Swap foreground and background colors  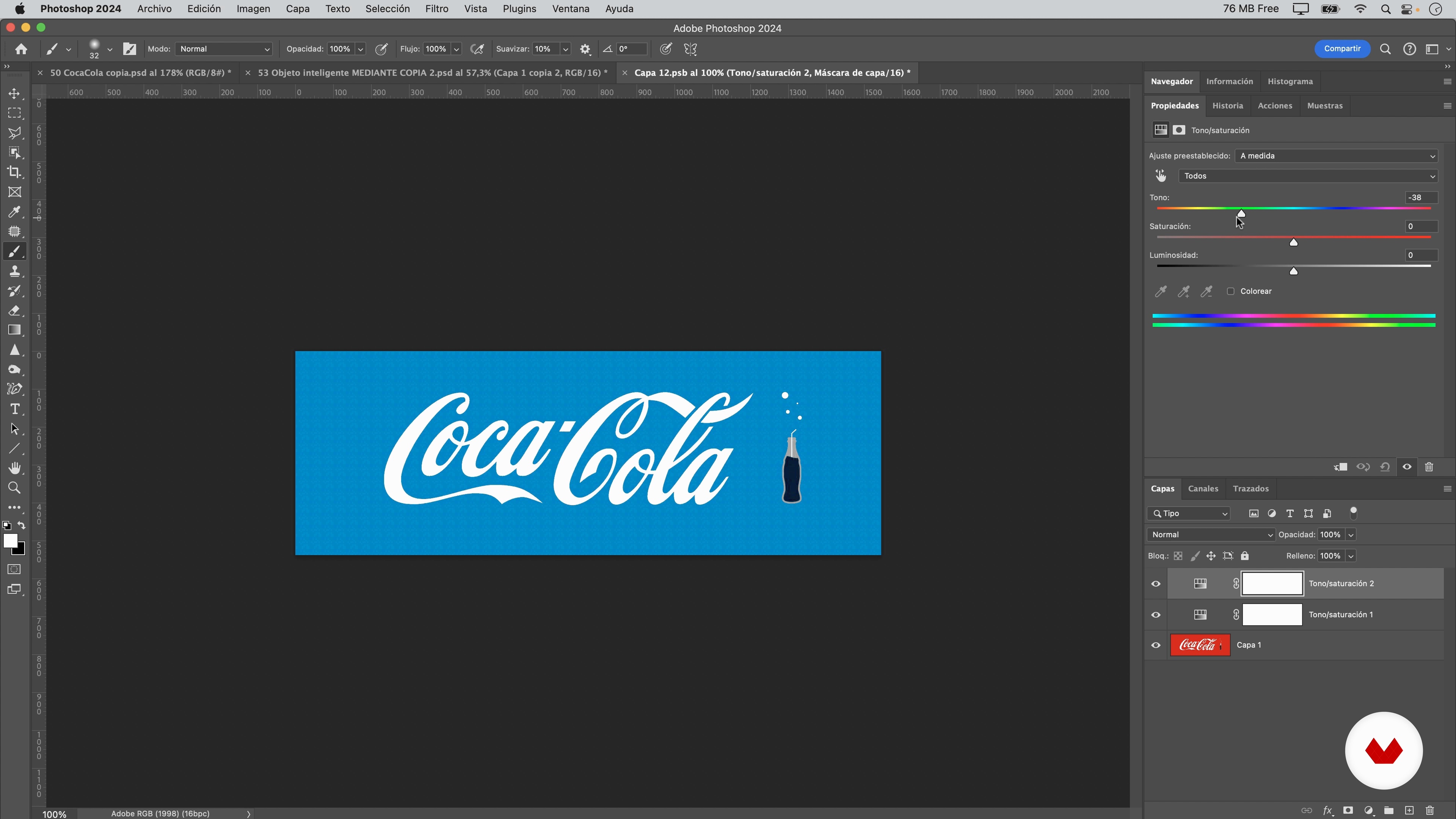click(22, 525)
